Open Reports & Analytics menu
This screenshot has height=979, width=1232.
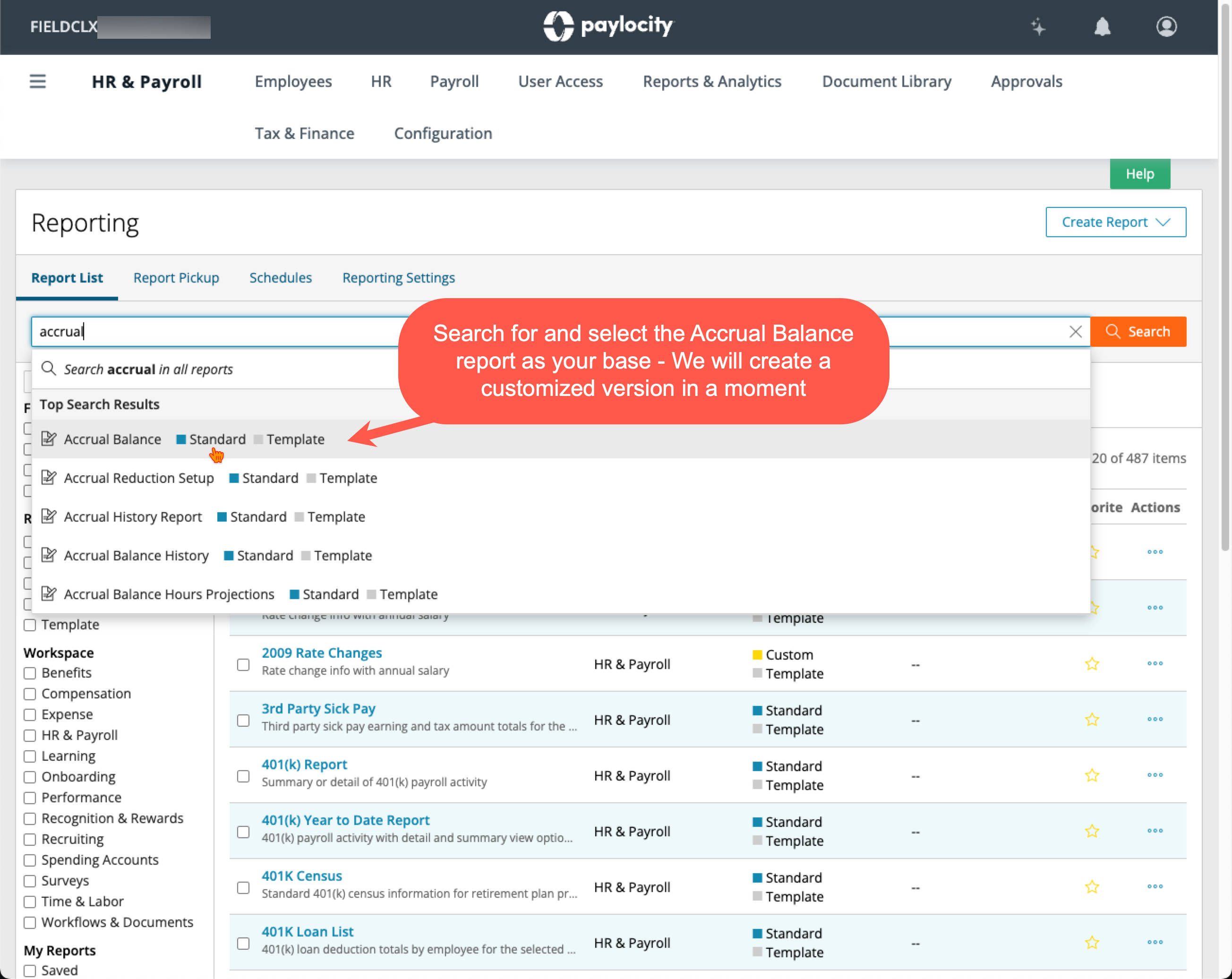[711, 81]
